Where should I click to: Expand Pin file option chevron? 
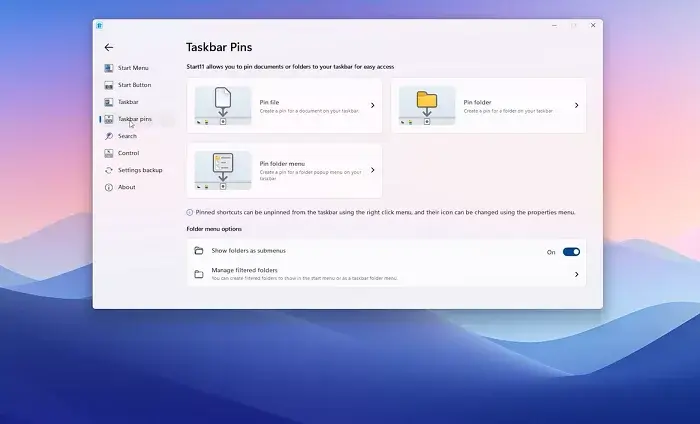(x=373, y=105)
